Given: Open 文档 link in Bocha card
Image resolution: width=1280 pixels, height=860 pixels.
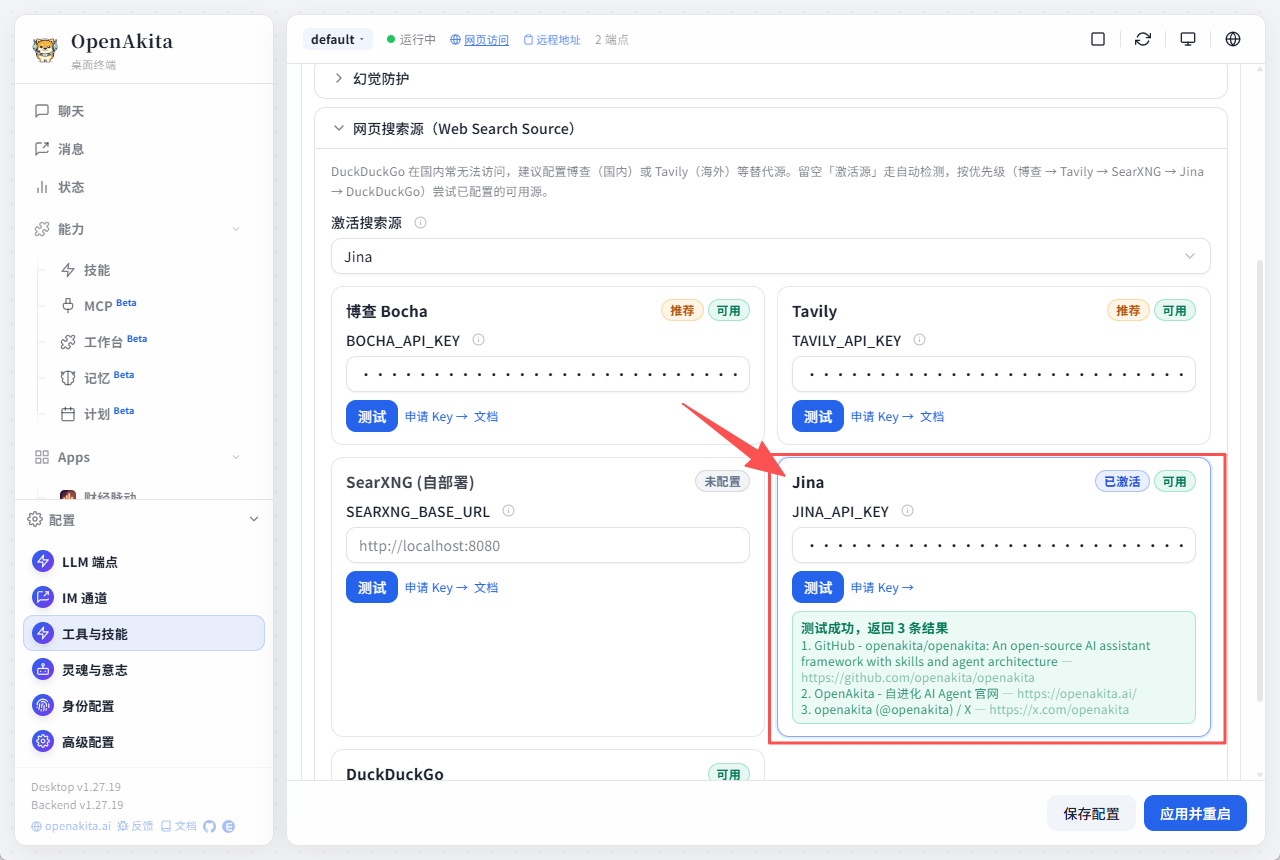Looking at the screenshot, I should click(x=486, y=417).
